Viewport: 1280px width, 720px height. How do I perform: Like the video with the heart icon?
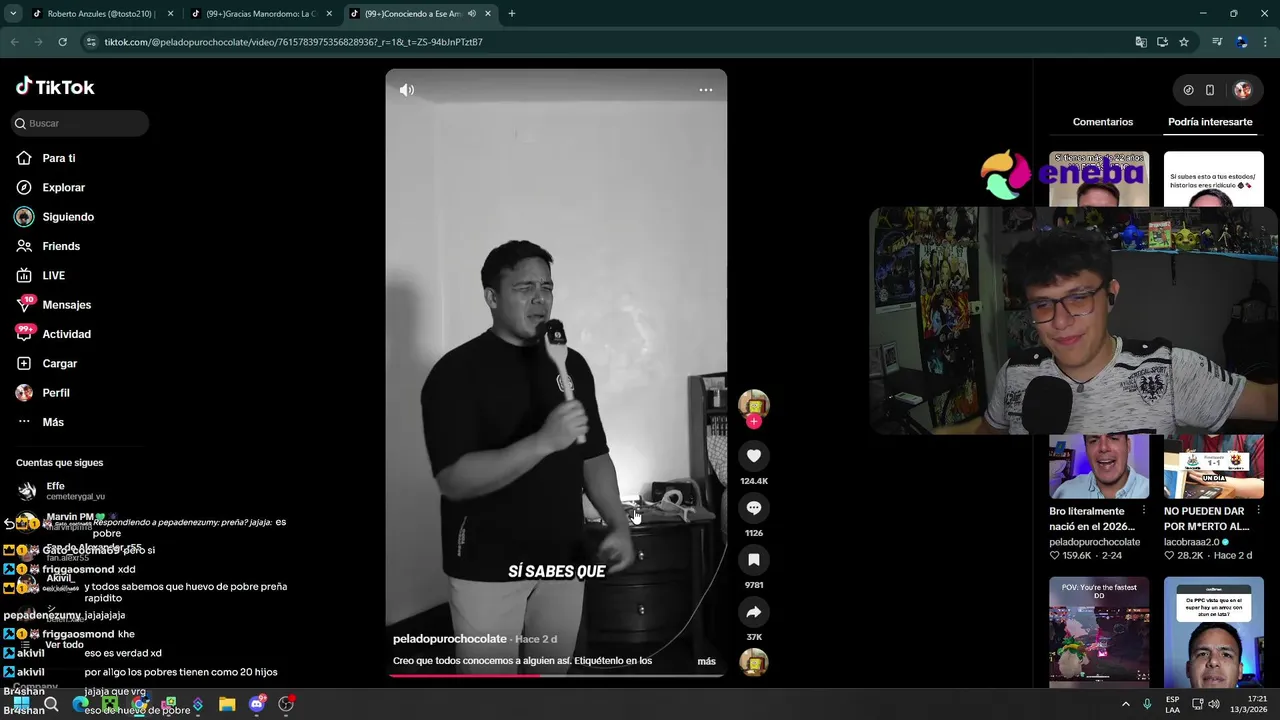(x=754, y=456)
